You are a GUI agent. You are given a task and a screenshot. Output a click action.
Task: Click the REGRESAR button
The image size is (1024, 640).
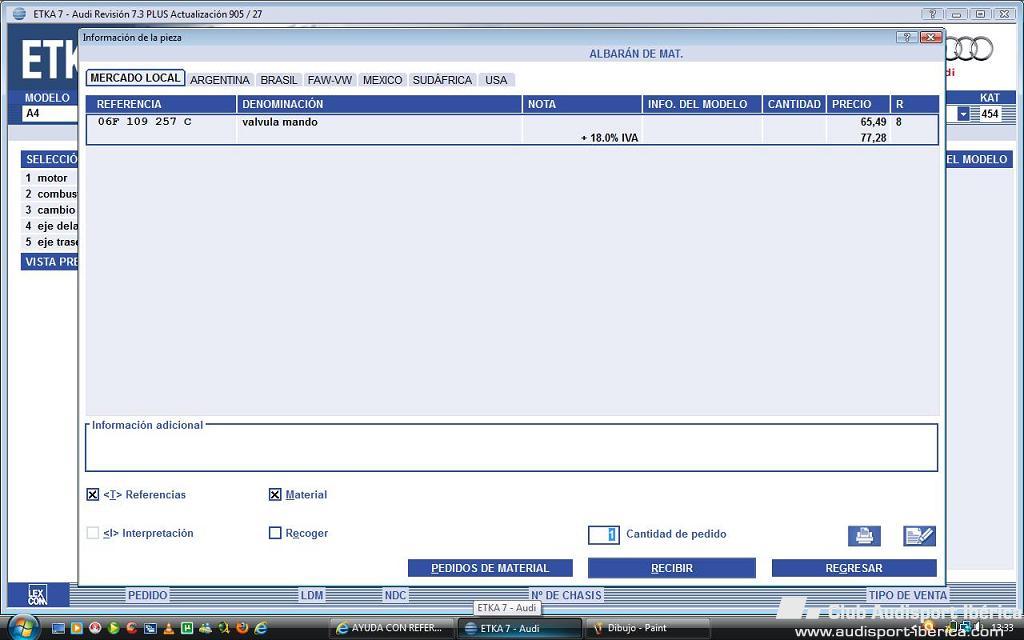coord(854,568)
